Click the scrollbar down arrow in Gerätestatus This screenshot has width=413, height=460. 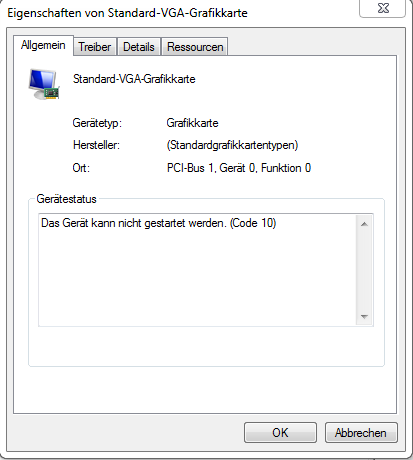[364, 316]
